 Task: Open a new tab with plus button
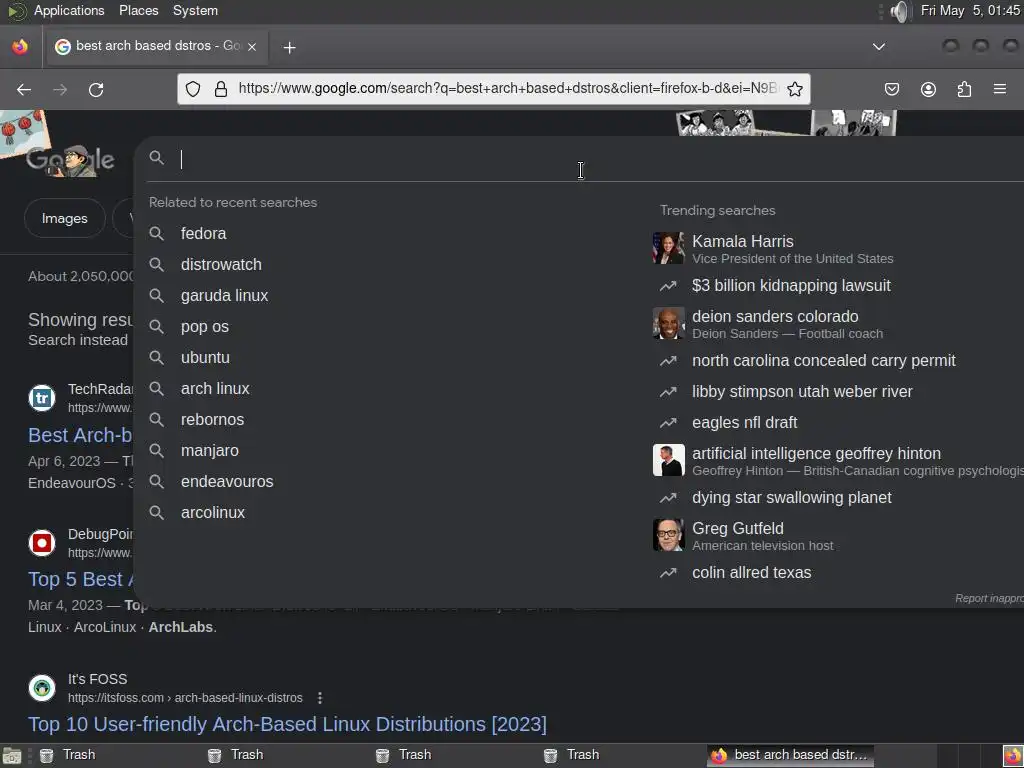point(289,47)
